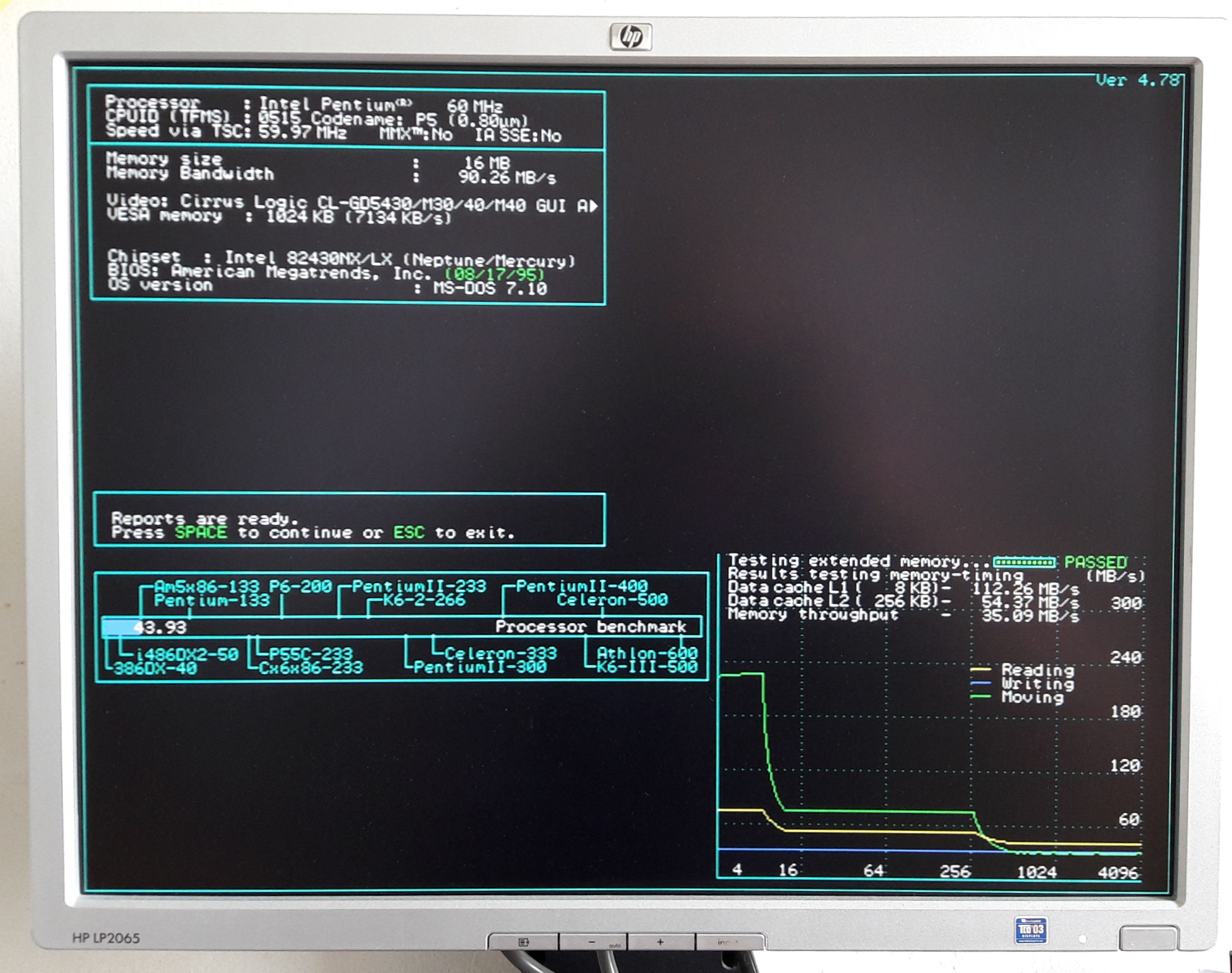The height and width of the screenshot is (973, 1232).
Task: Click the green SPACE key prompt
Action: click(x=200, y=533)
